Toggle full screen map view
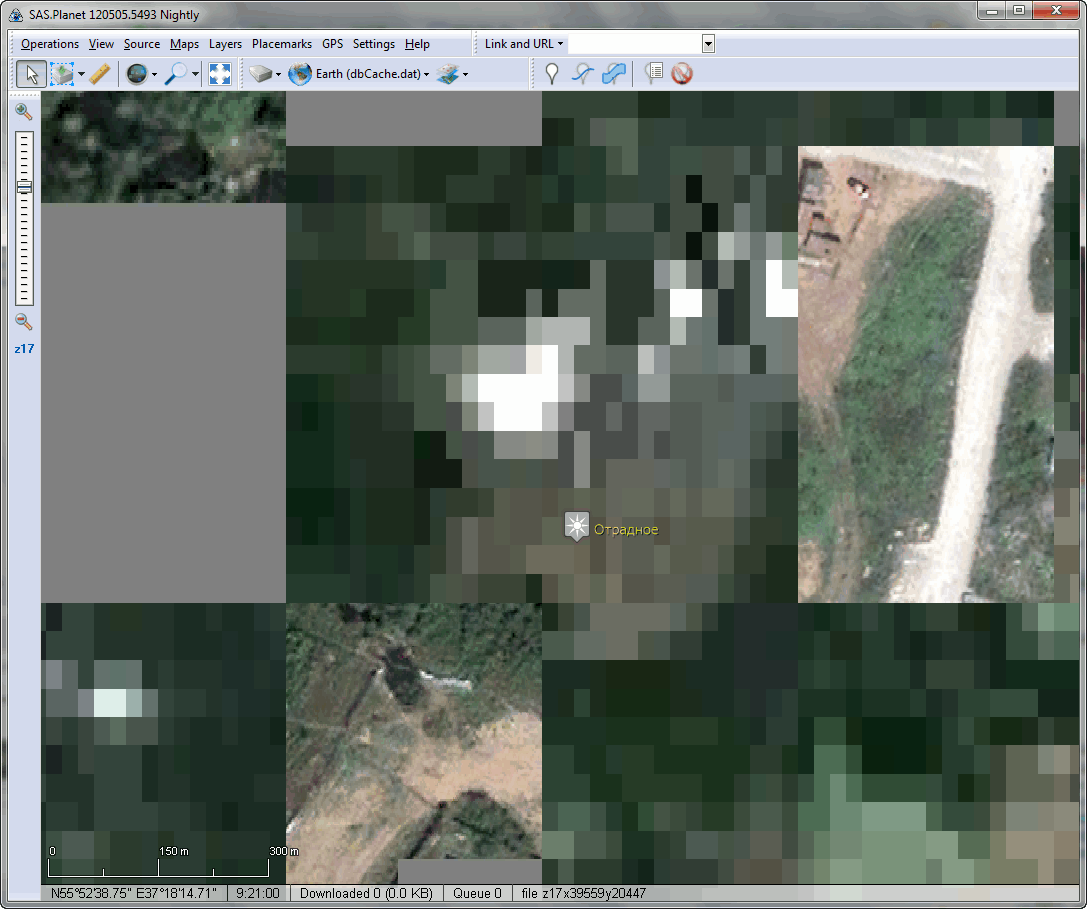Image resolution: width=1087 pixels, height=909 pixels. 220,74
